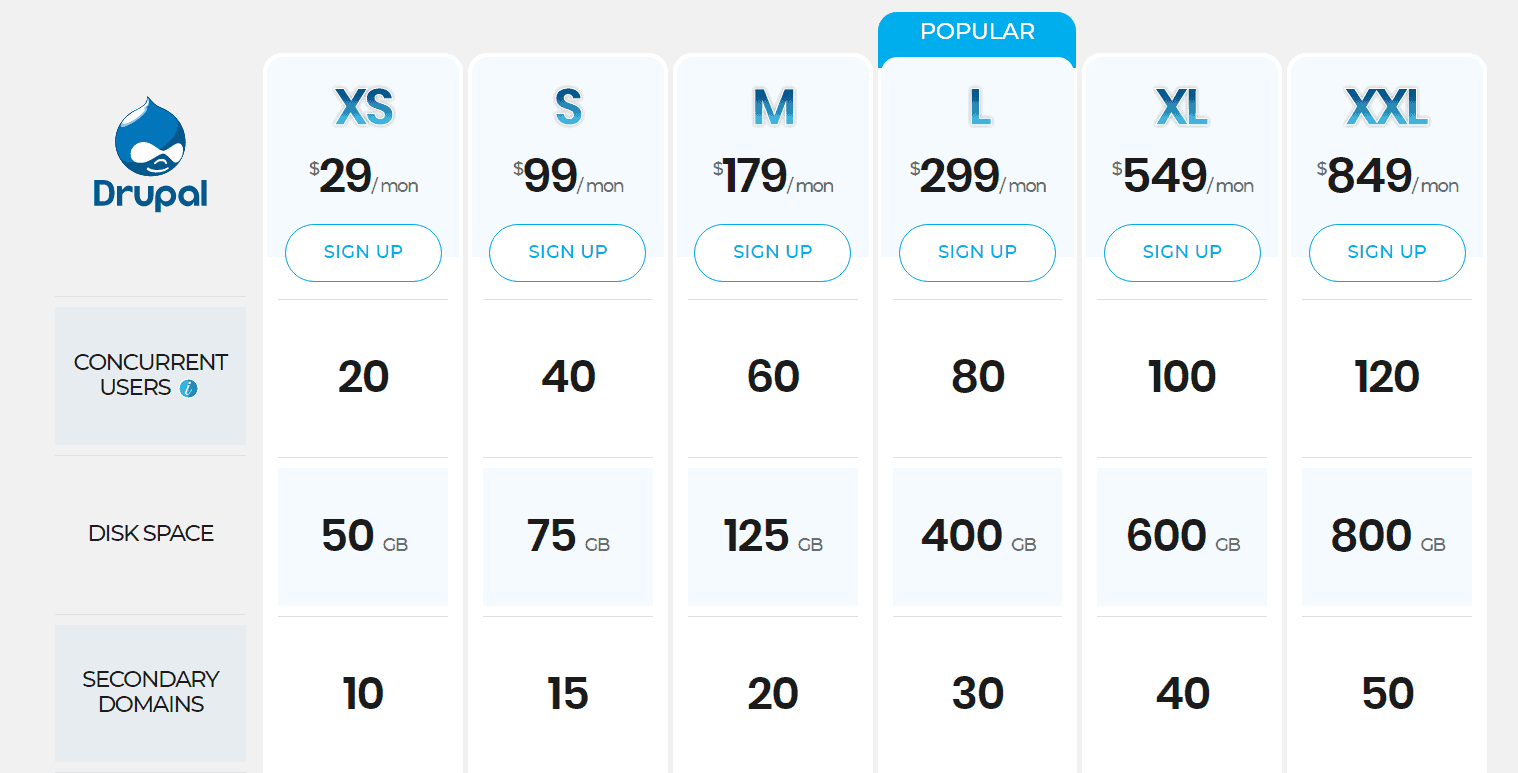Click the $849/mon price
This screenshot has width=1518, height=773.
point(1387,177)
